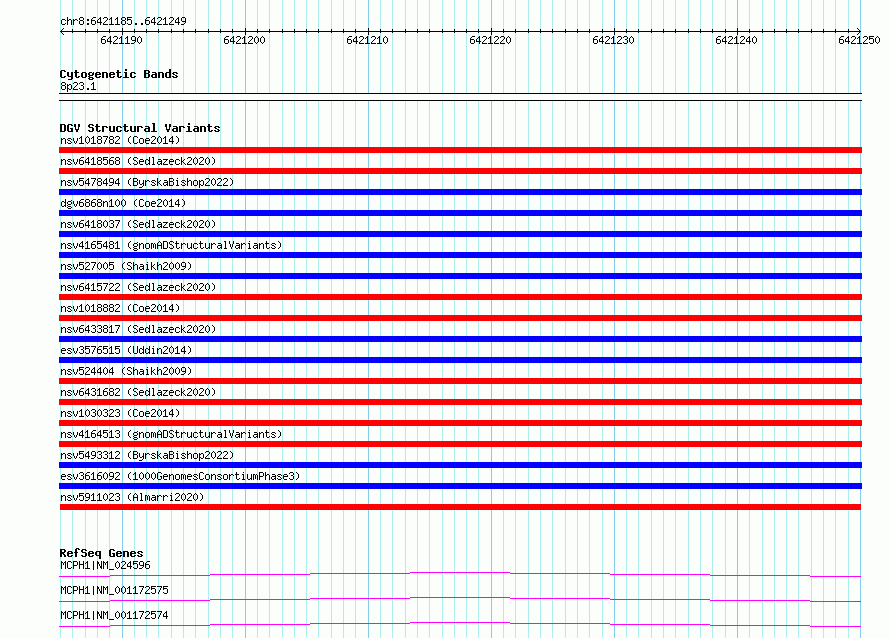The width and height of the screenshot is (890, 638).
Task: Click the red bar under nsv5911023
Action: 460,507
